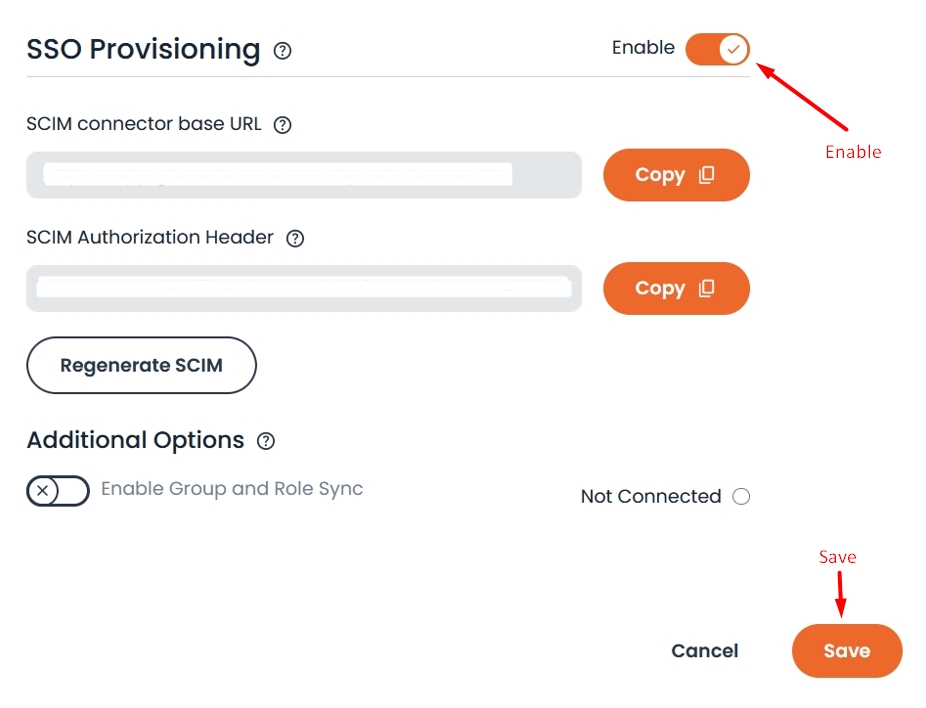Open the SCIM Authorization Header help icon
This screenshot has height=708, width=926.
[x=294, y=238]
